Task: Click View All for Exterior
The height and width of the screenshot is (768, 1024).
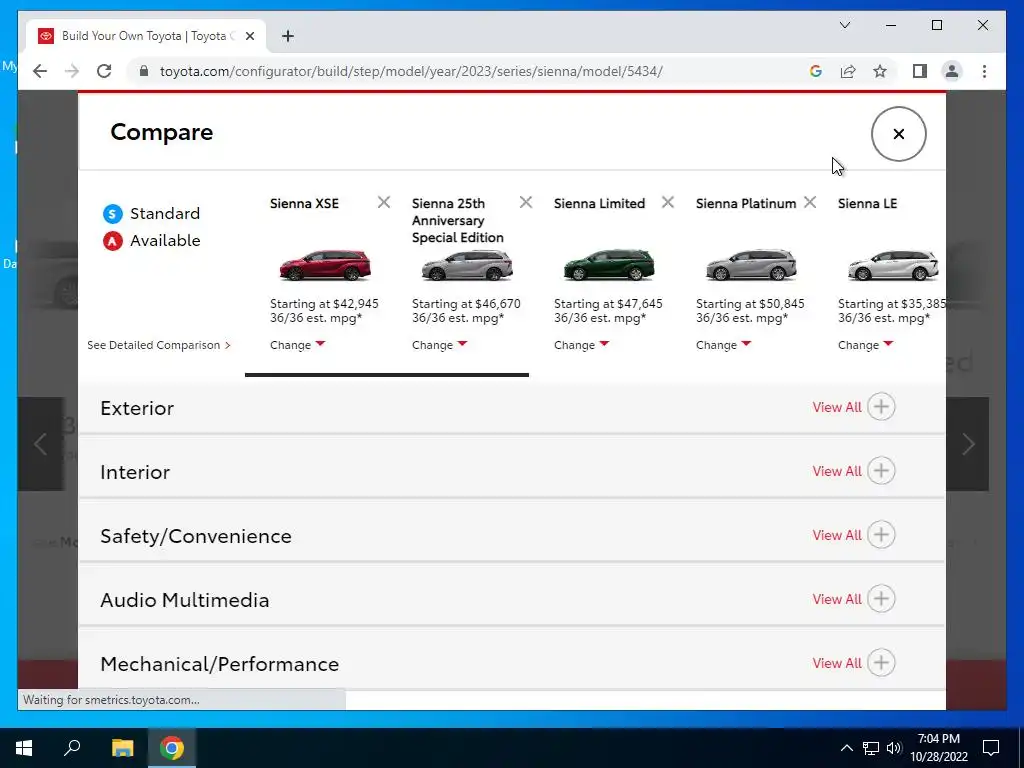Action: point(837,407)
